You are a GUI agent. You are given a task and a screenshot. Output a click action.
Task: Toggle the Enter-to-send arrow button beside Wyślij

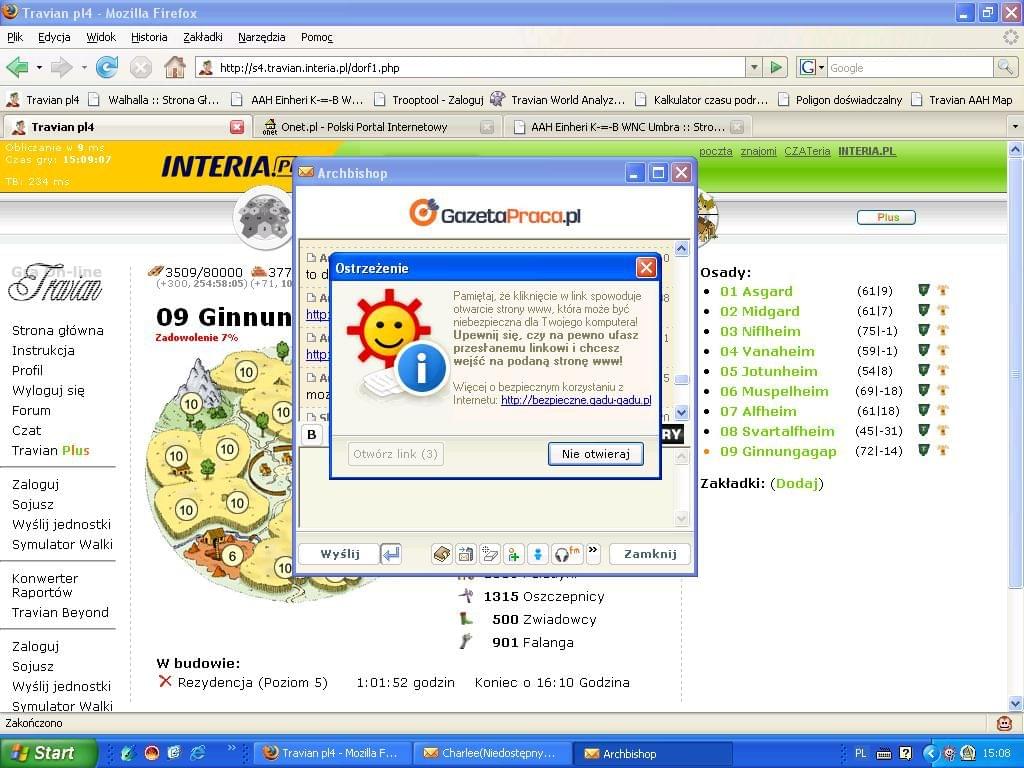(391, 554)
